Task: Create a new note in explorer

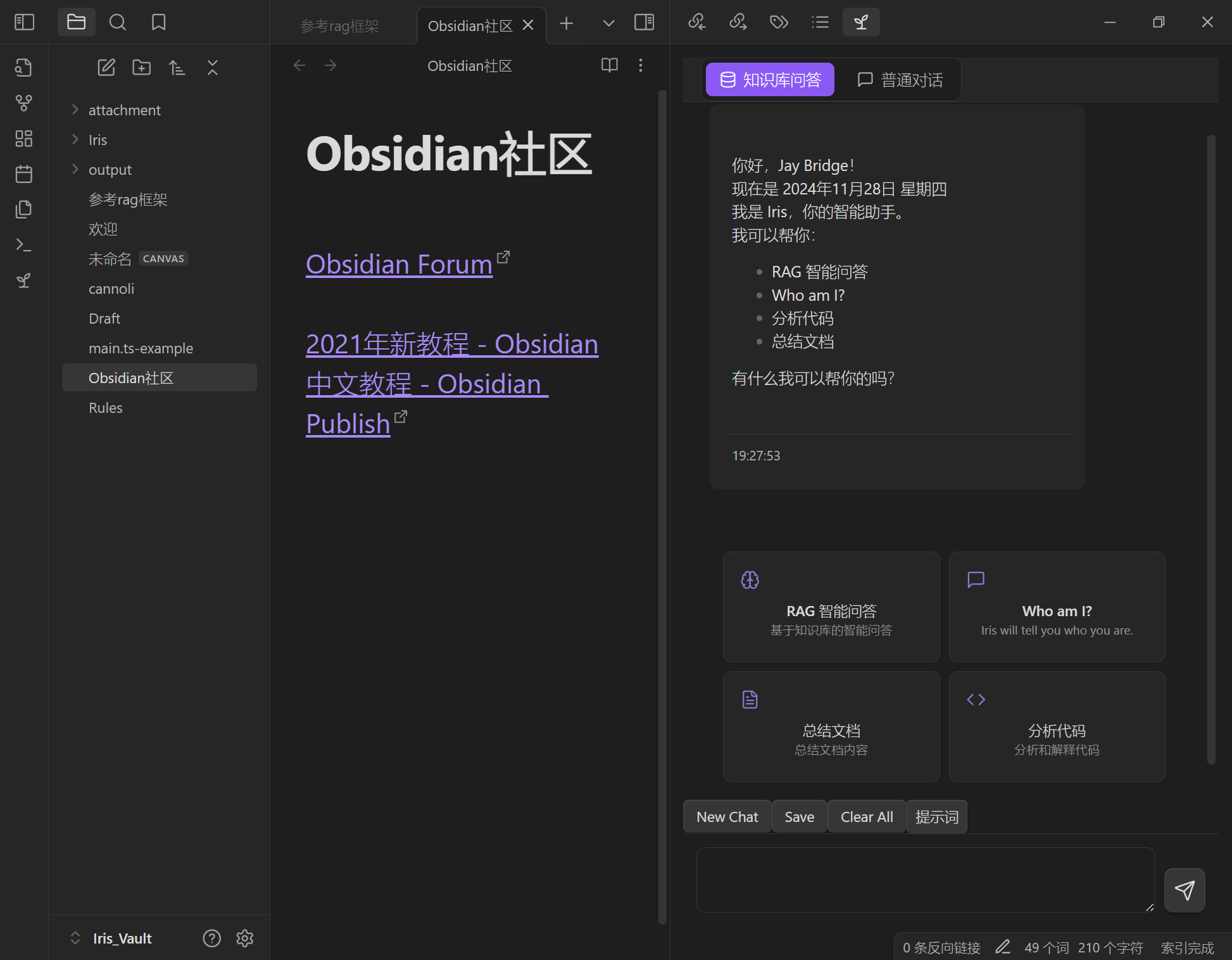Action: coord(106,67)
